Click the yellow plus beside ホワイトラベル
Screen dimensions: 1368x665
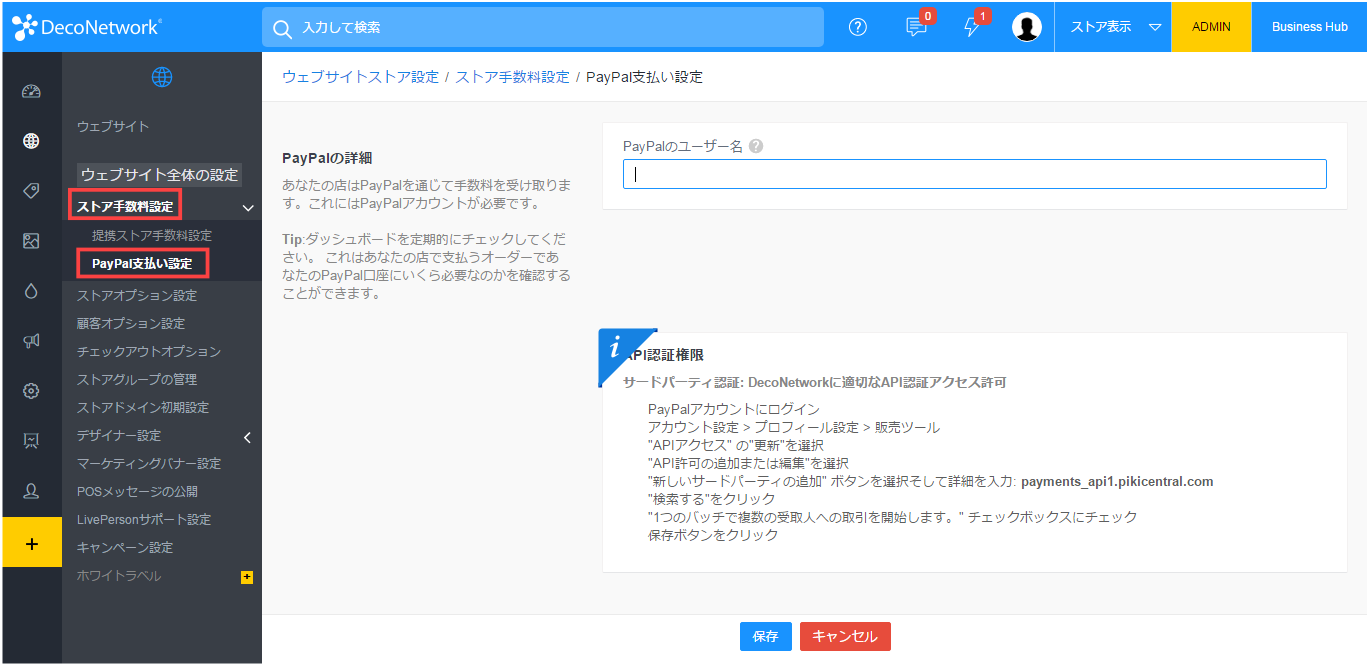click(x=247, y=577)
